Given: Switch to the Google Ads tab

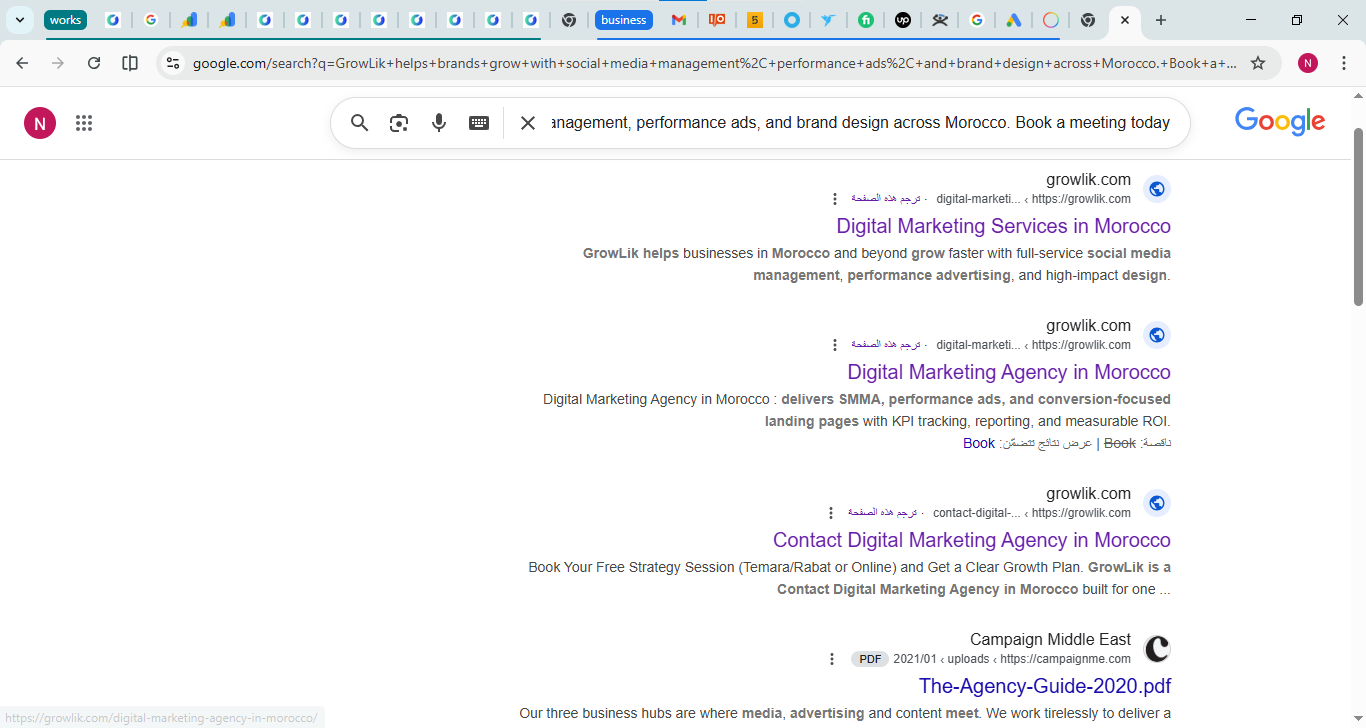Looking at the screenshot, I should (x=1013, y=20).
